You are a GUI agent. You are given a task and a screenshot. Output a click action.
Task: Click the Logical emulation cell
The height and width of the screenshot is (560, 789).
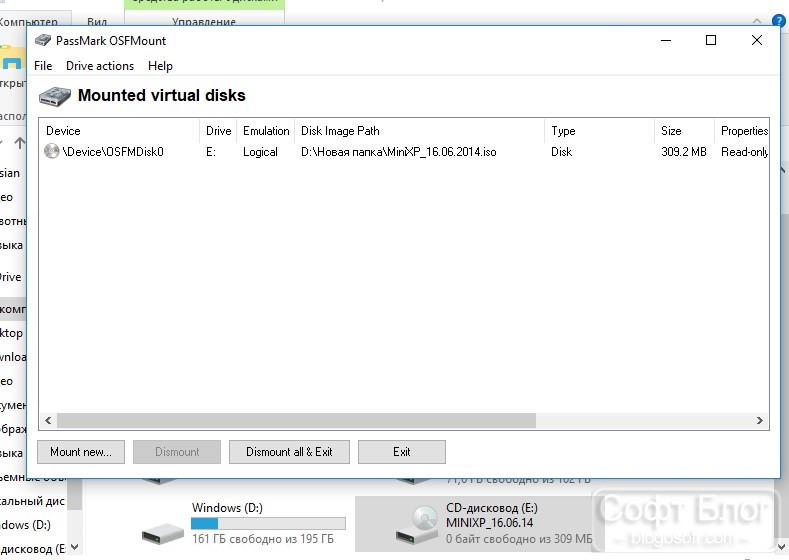coord(260,152)
